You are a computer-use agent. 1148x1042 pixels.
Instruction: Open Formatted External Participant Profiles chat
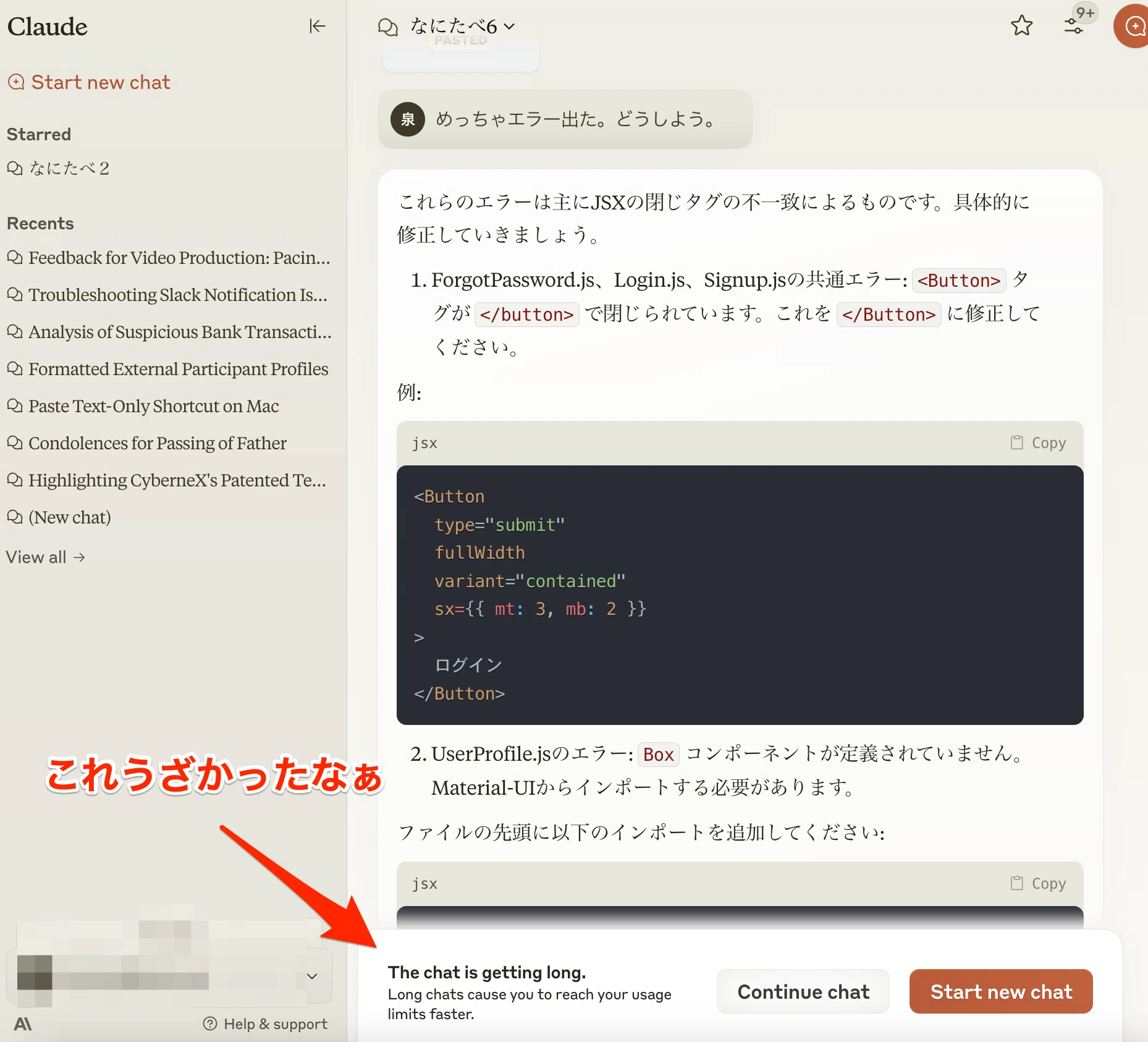coord(167,369)
